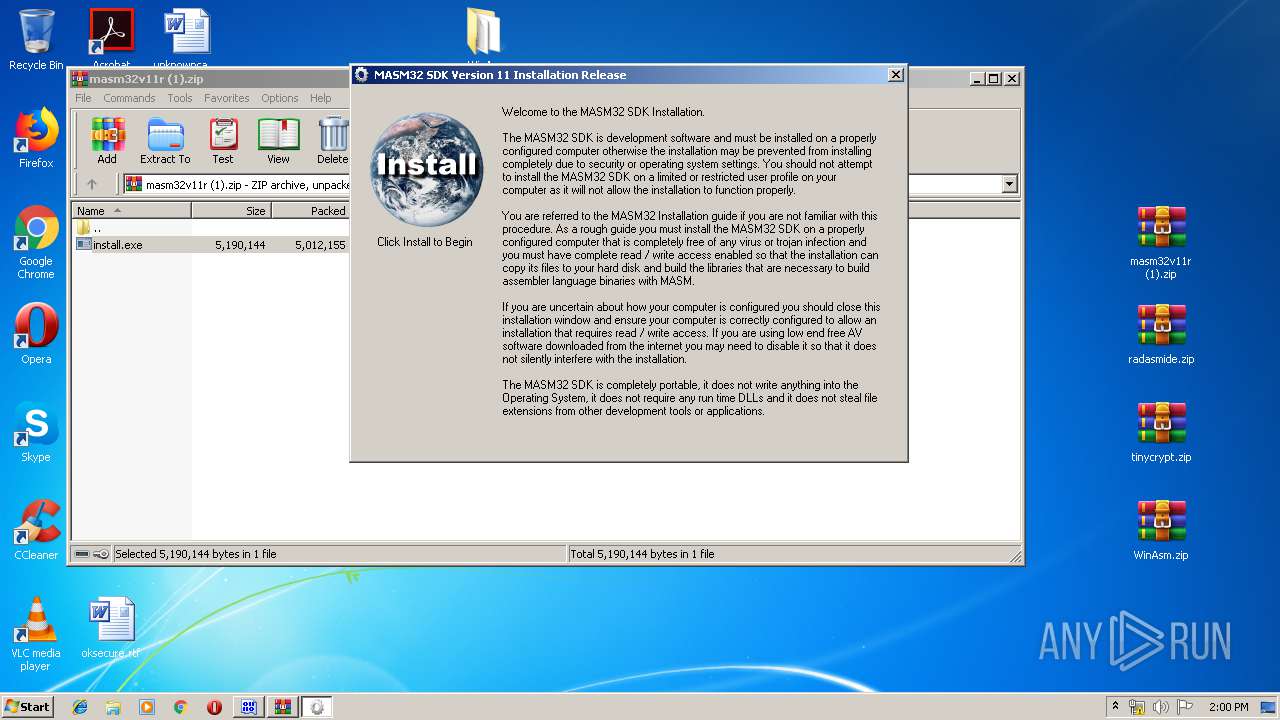Switch to the WinRAR taskbar button
Image resolution: width=1280 pixels, height=720 pixels.
[x=282, y=707]
